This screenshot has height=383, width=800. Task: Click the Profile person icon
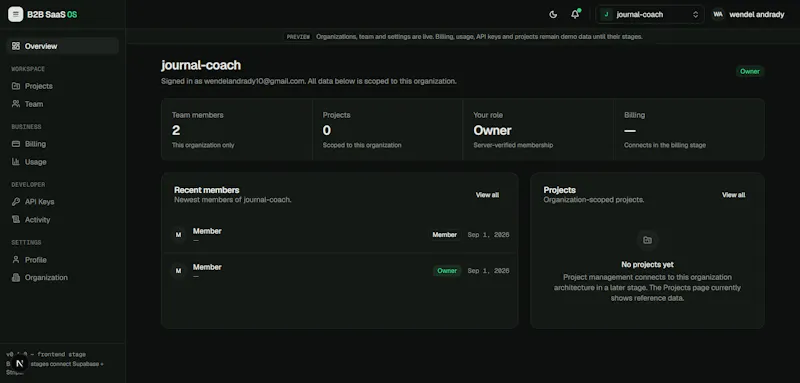pyautogui.click(x=16, y=260)
